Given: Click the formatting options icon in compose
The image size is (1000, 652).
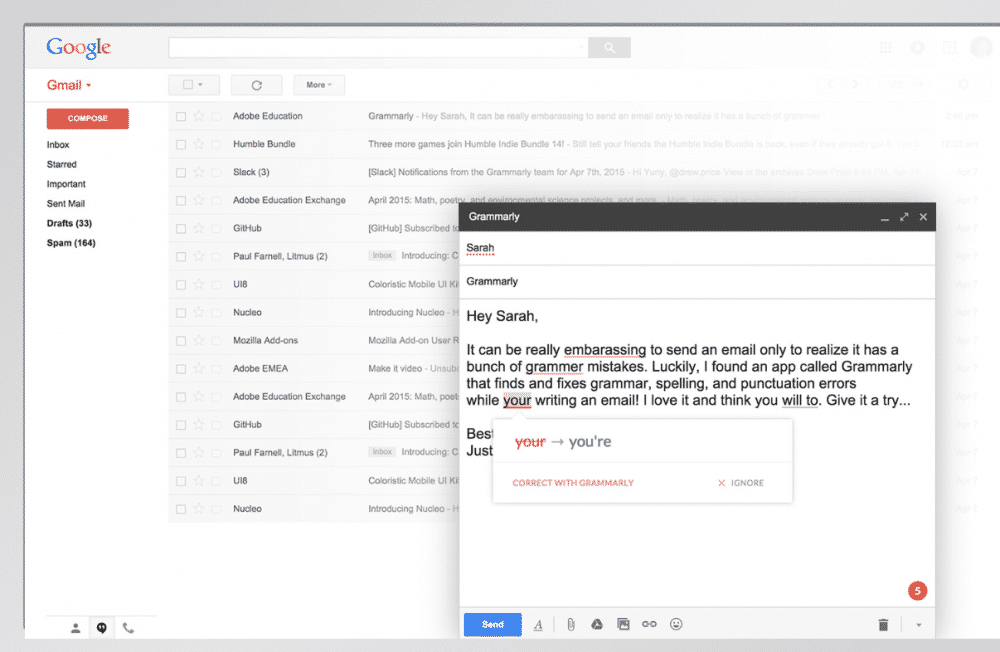Looking at the screenshot, I should 538,625.
